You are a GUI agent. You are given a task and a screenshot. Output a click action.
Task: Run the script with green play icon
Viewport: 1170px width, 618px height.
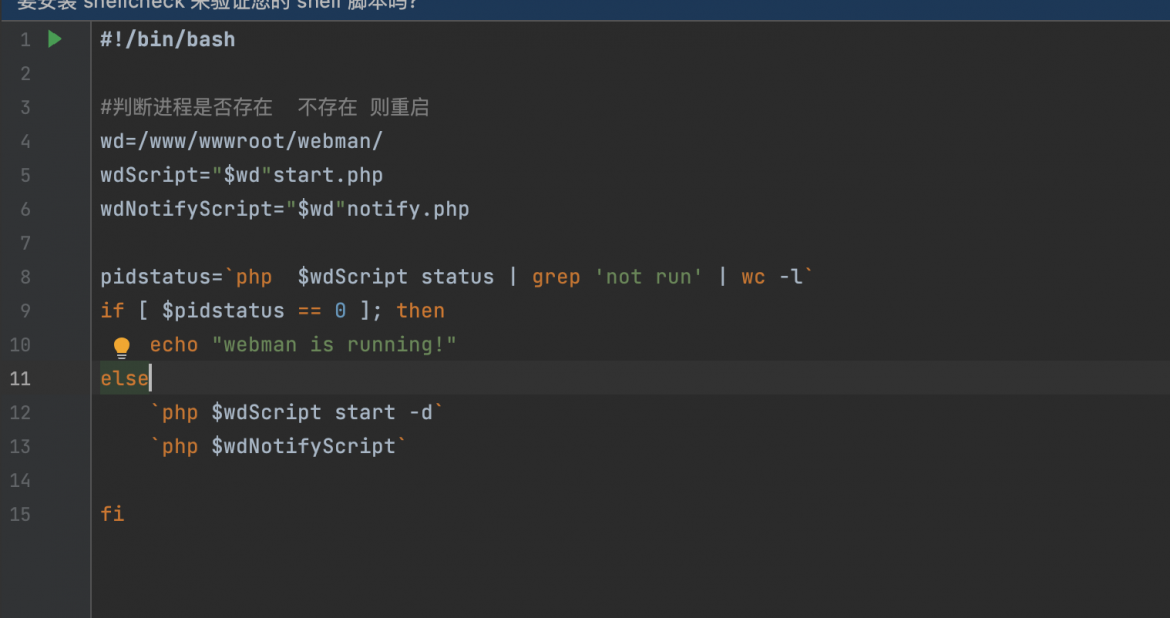click(x=54, y=39)
